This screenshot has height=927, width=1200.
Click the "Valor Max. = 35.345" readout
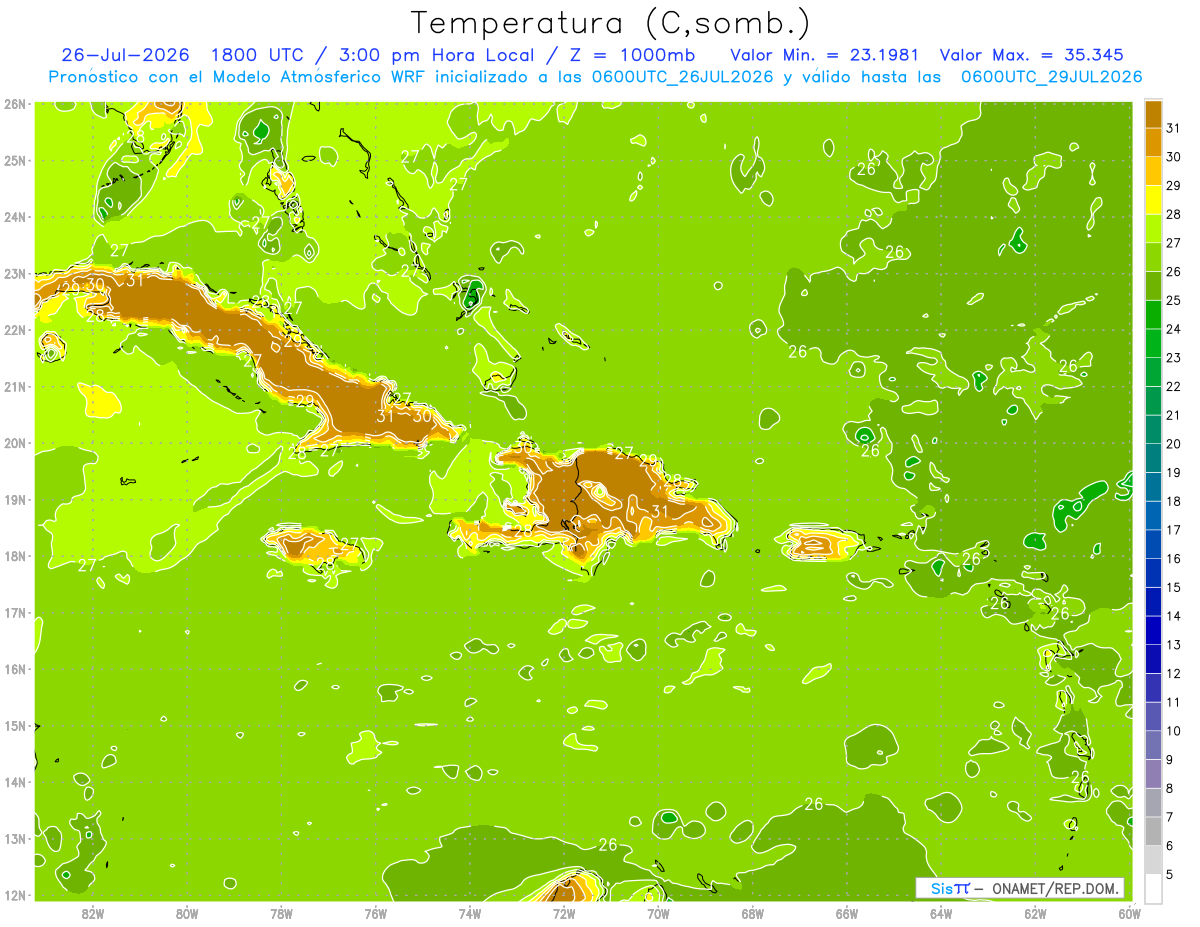click(x=1031, y=55)
